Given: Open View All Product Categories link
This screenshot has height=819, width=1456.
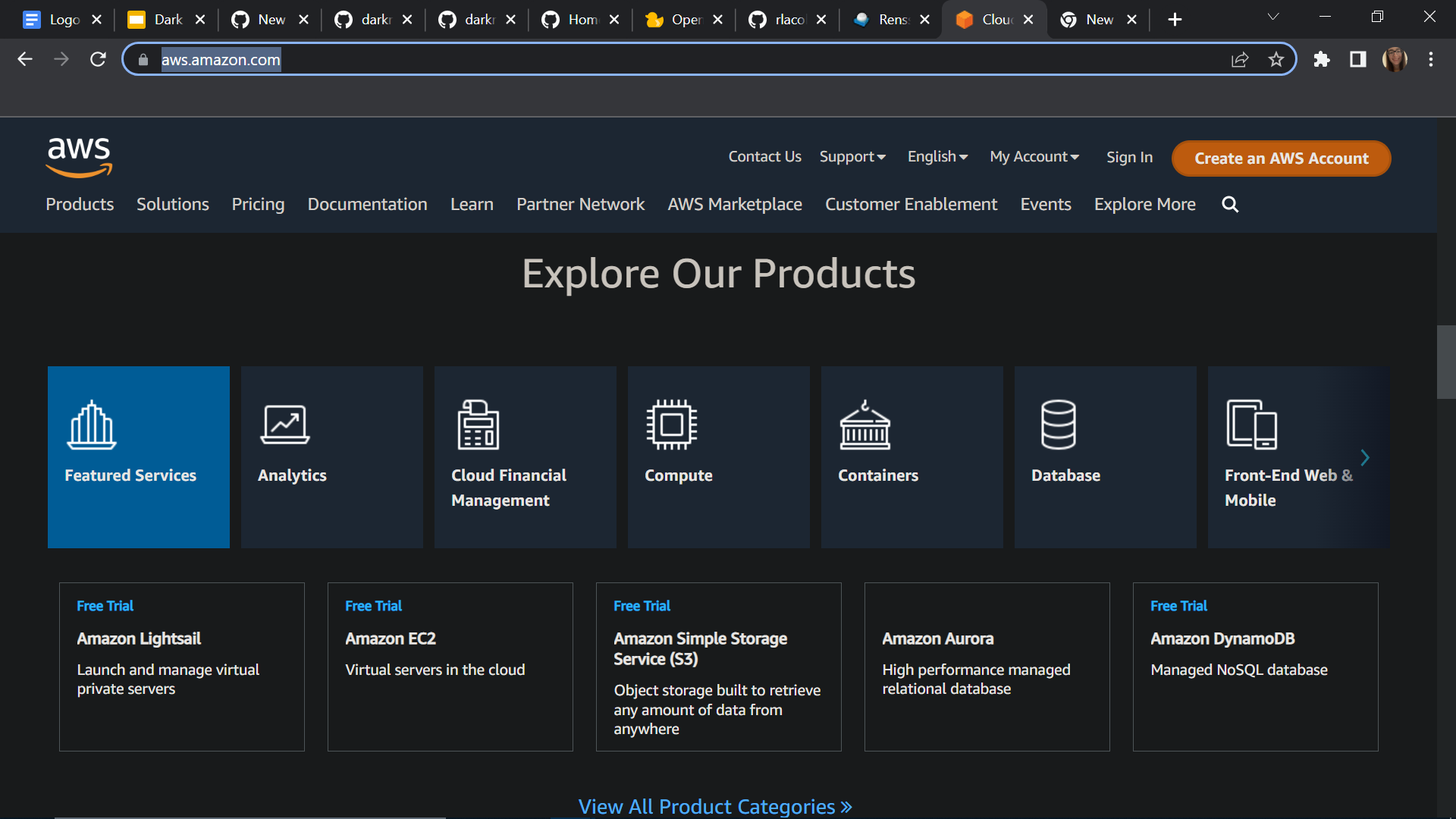Looking at the screenshot, I should tap(715, 806).
